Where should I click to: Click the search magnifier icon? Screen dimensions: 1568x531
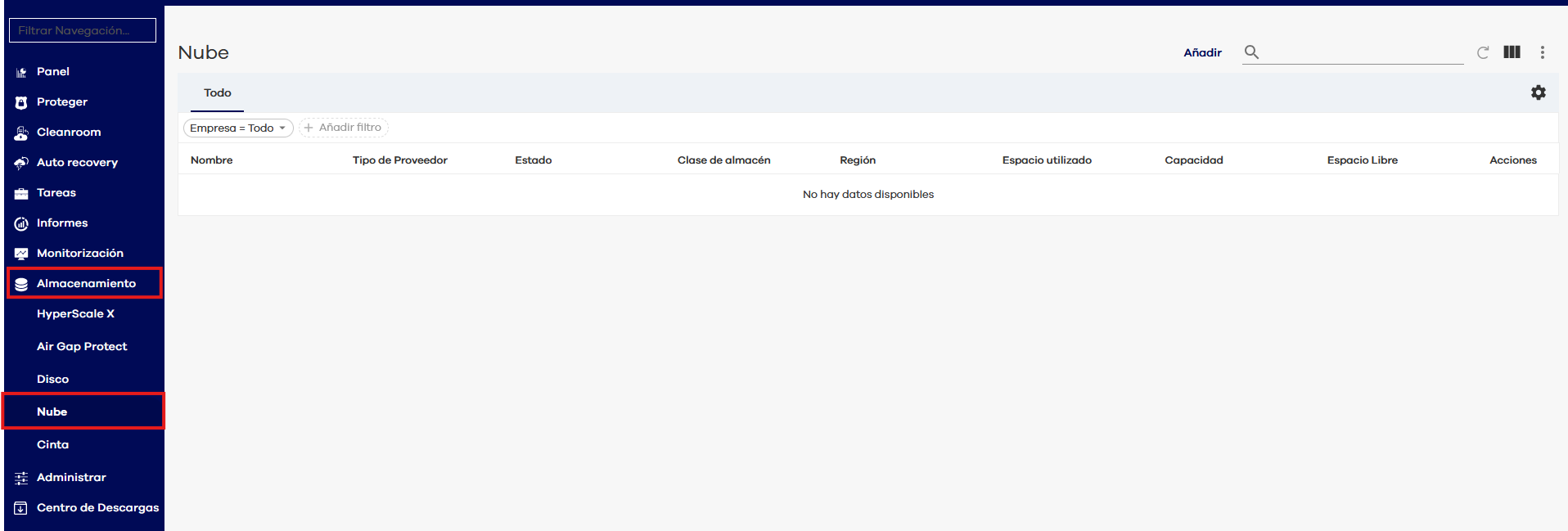pyautogui.click(x=1251, y=52)
